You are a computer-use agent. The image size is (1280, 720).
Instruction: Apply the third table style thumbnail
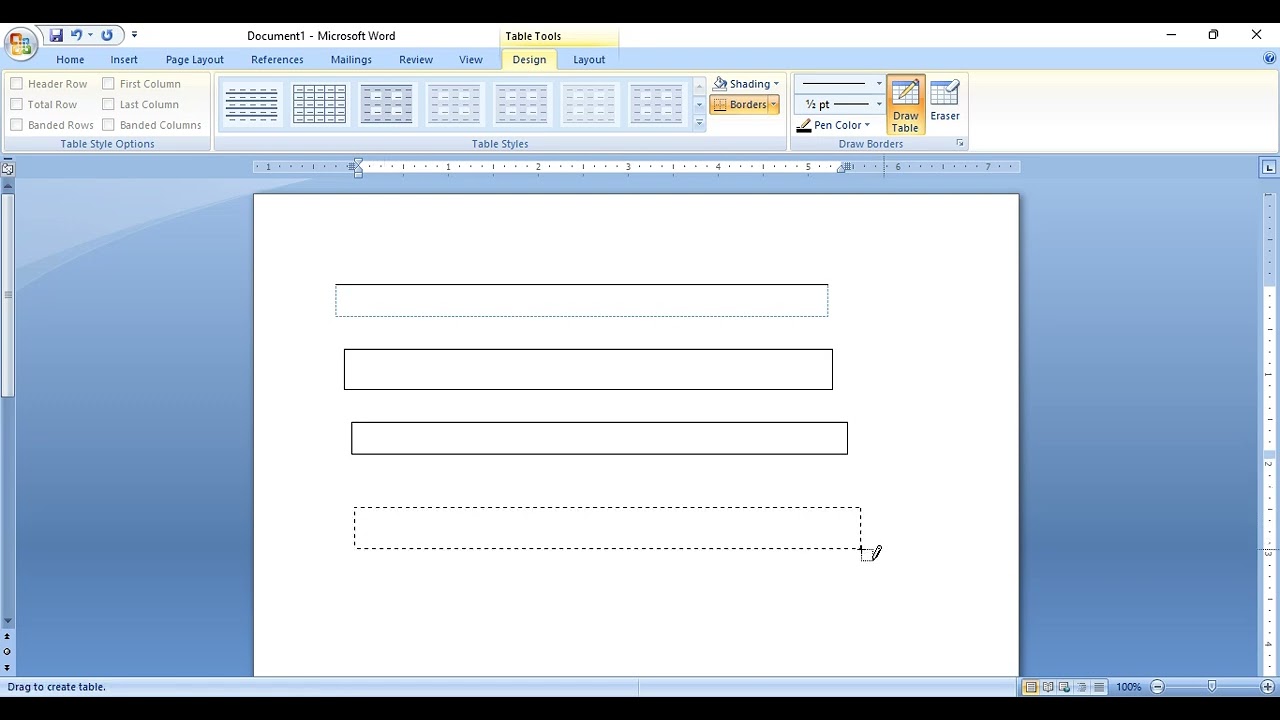point(386,104)
